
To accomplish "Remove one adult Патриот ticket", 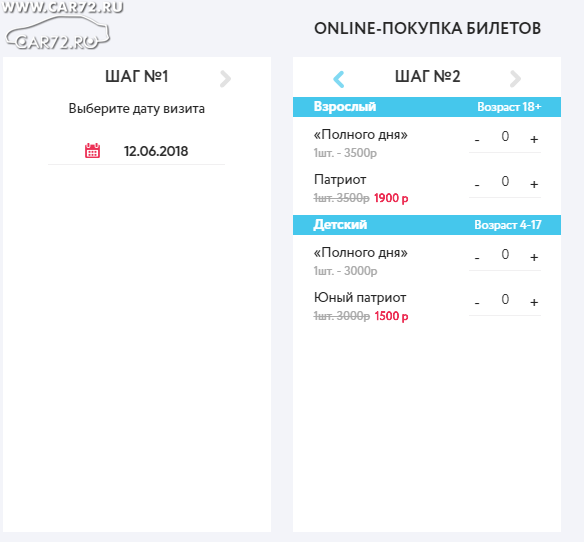I will [x=477, y=185].
